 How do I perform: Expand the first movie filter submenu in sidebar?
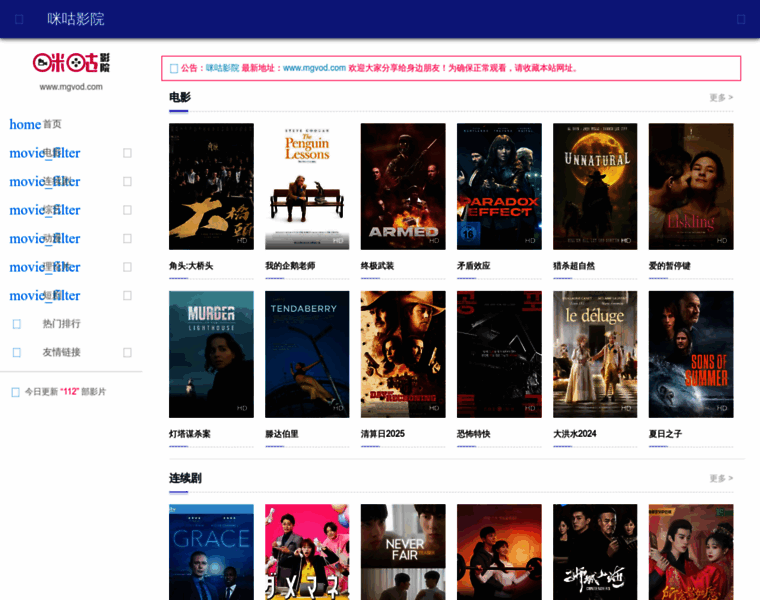click(x=127, y=153)
